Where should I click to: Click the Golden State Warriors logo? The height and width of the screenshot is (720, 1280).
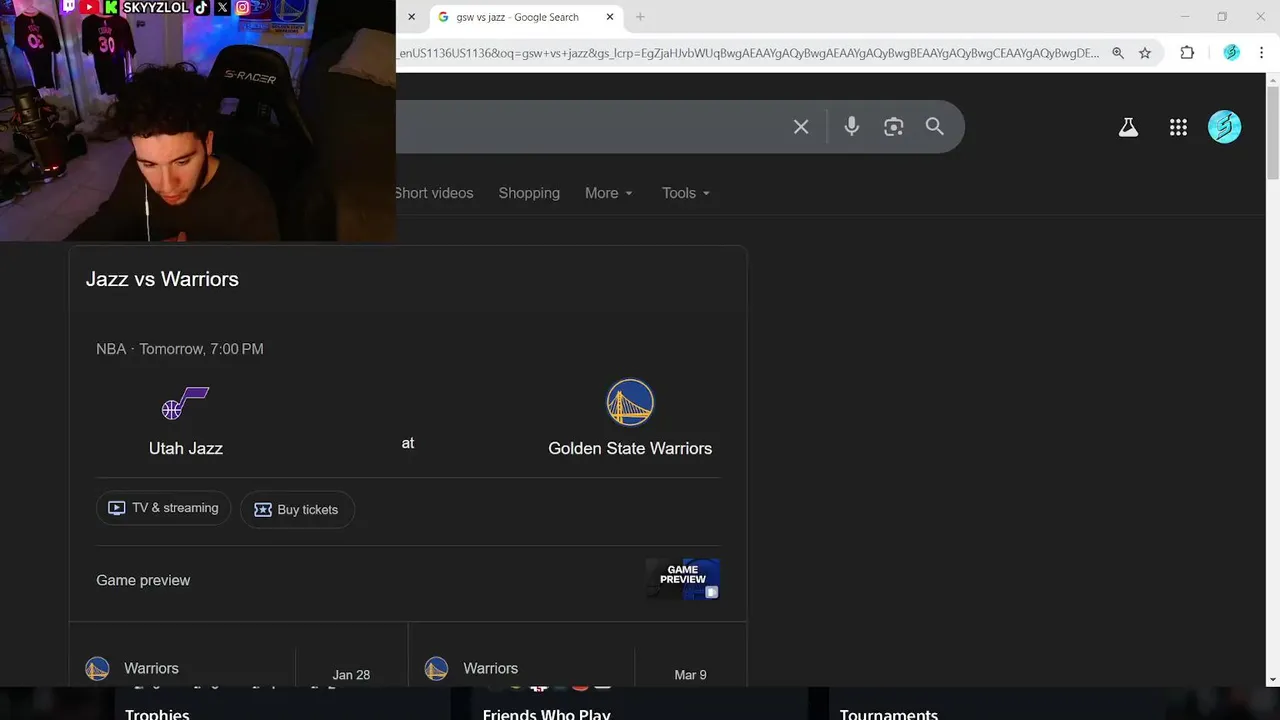pyautogui.click(x=630, y=403)
